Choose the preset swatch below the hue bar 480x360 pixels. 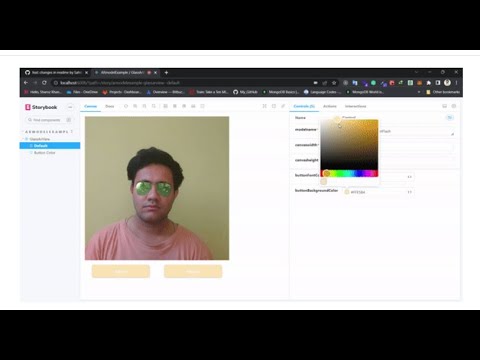coord(324,181)
